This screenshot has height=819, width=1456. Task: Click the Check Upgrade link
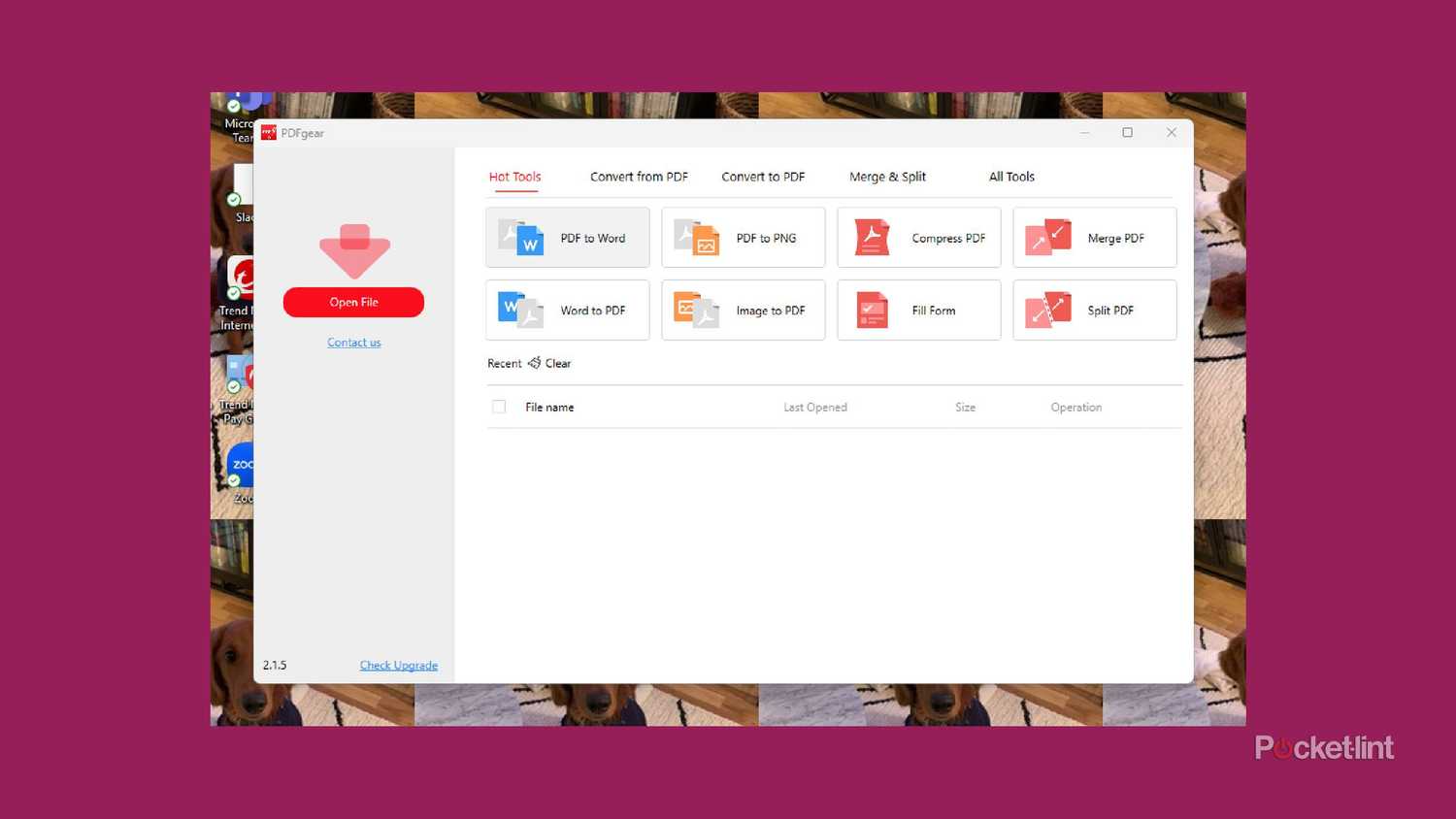pyautogui.click(x=399, y=666)
